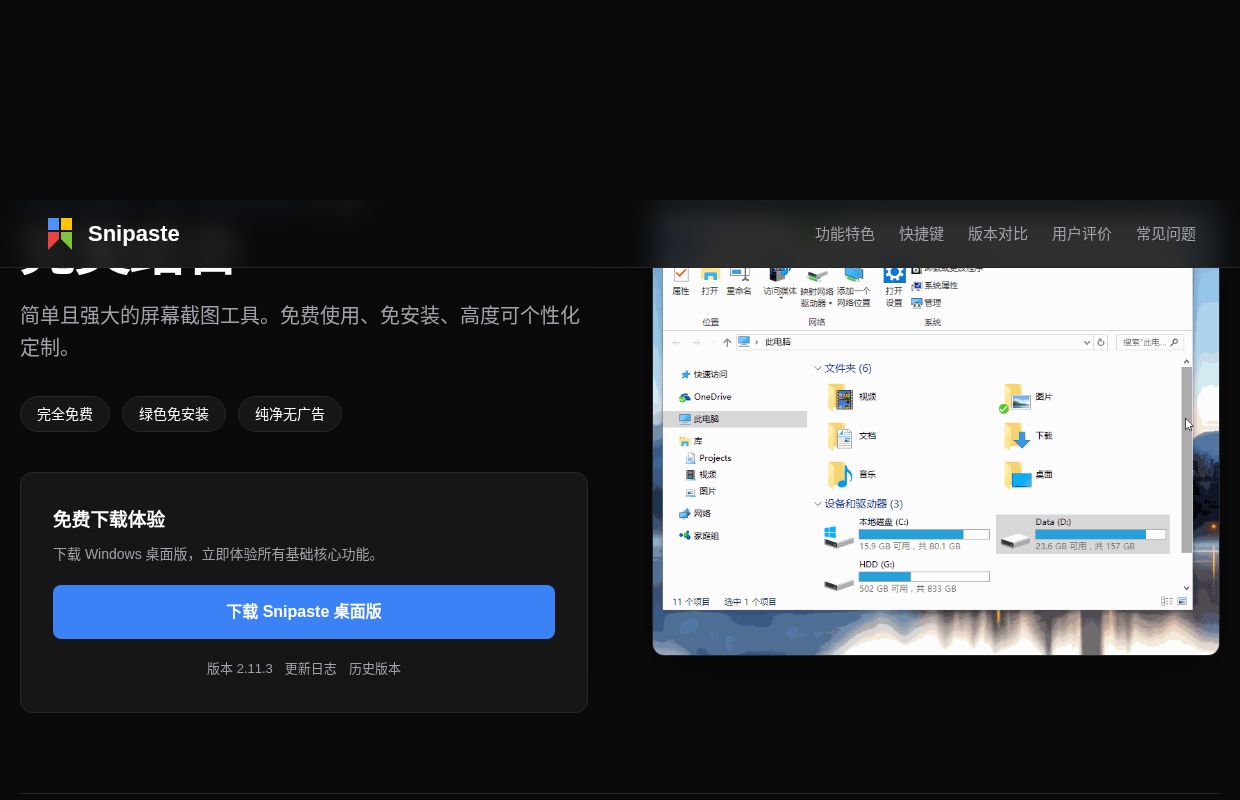Open the 常见问题 nav link
Viewport: 1240px width, 800px height.
coord(1166,234)
